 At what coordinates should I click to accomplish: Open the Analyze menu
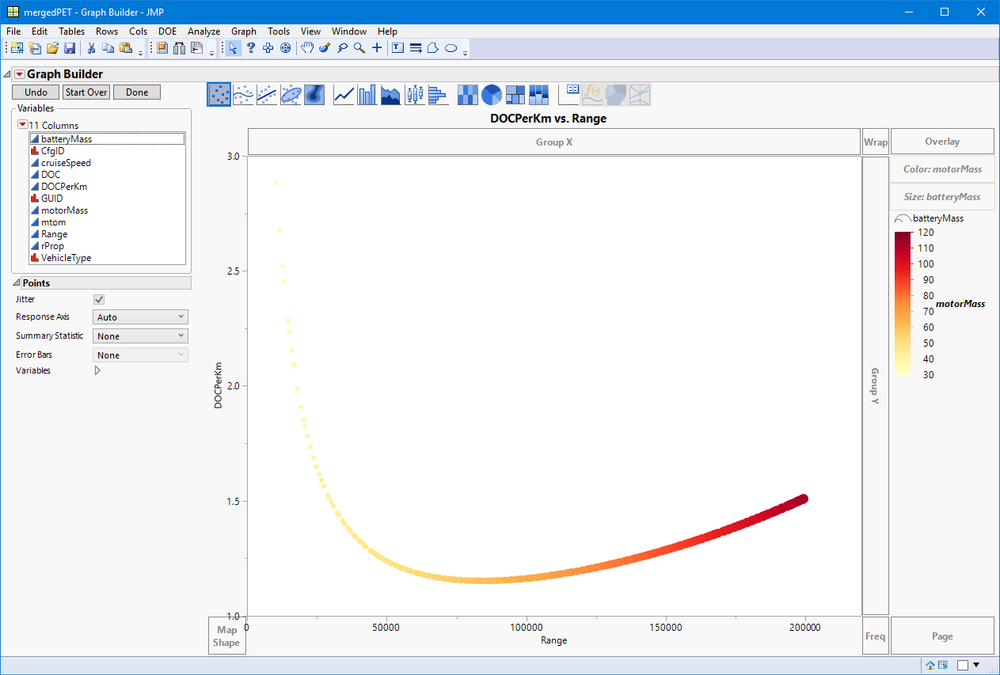pos(203,31)
